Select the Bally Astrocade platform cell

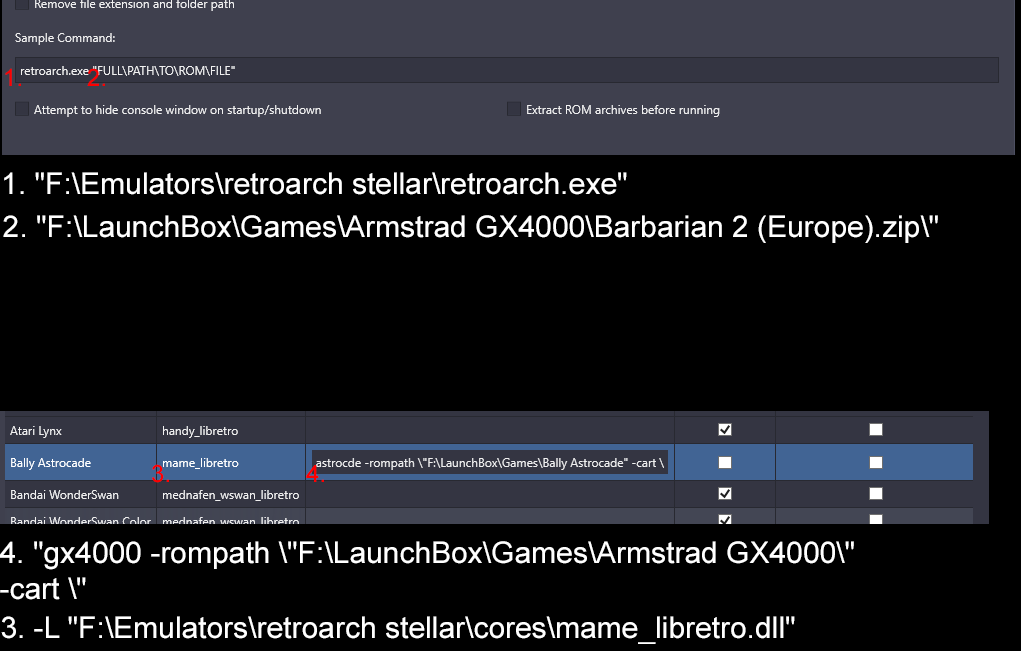81,463
